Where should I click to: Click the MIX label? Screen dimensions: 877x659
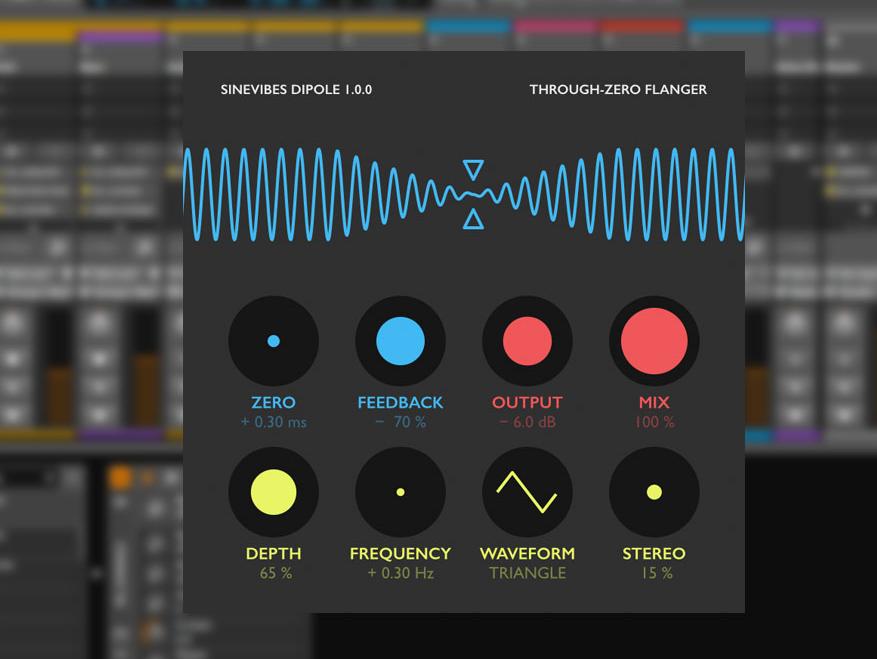(654, 402)
